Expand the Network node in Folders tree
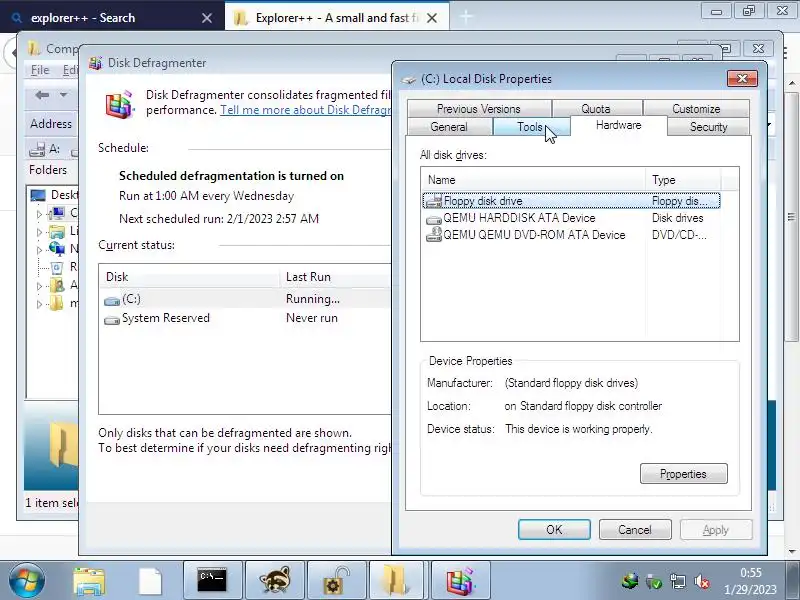Viewport: 800px width, 600px height. (x=39, y=250)
